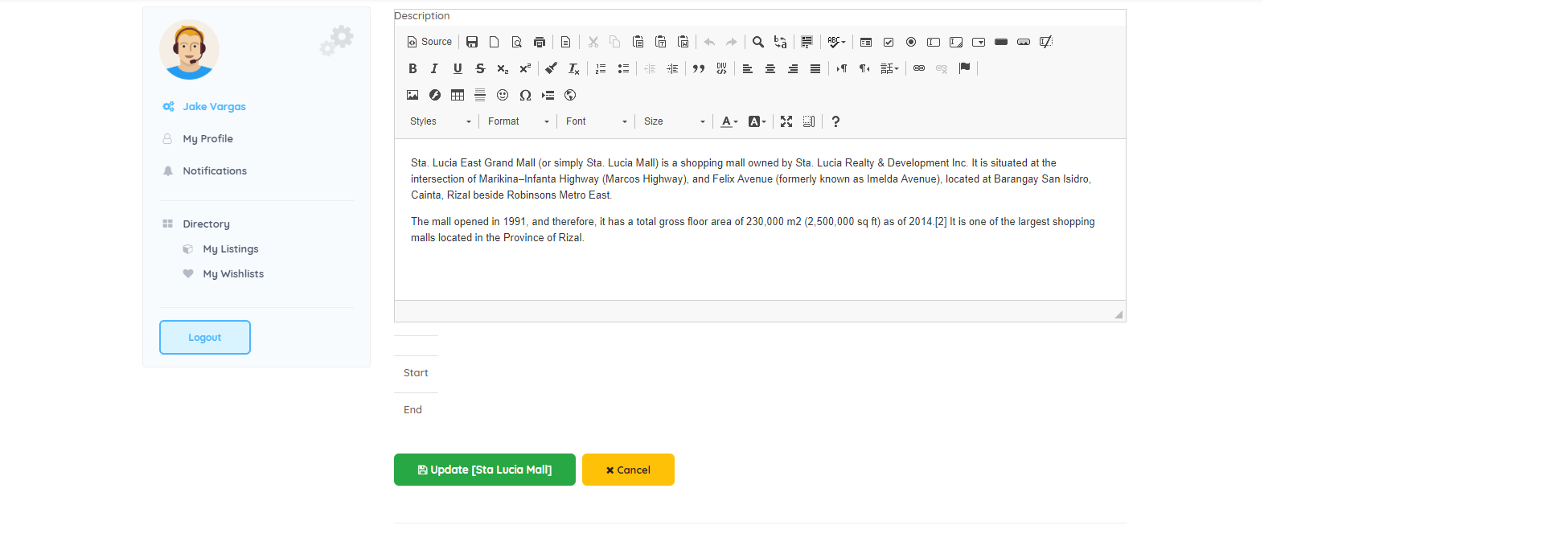This screenshot has width=1568, height=550.
Task: Insert a Button form element
Action: coord(1001,42)
